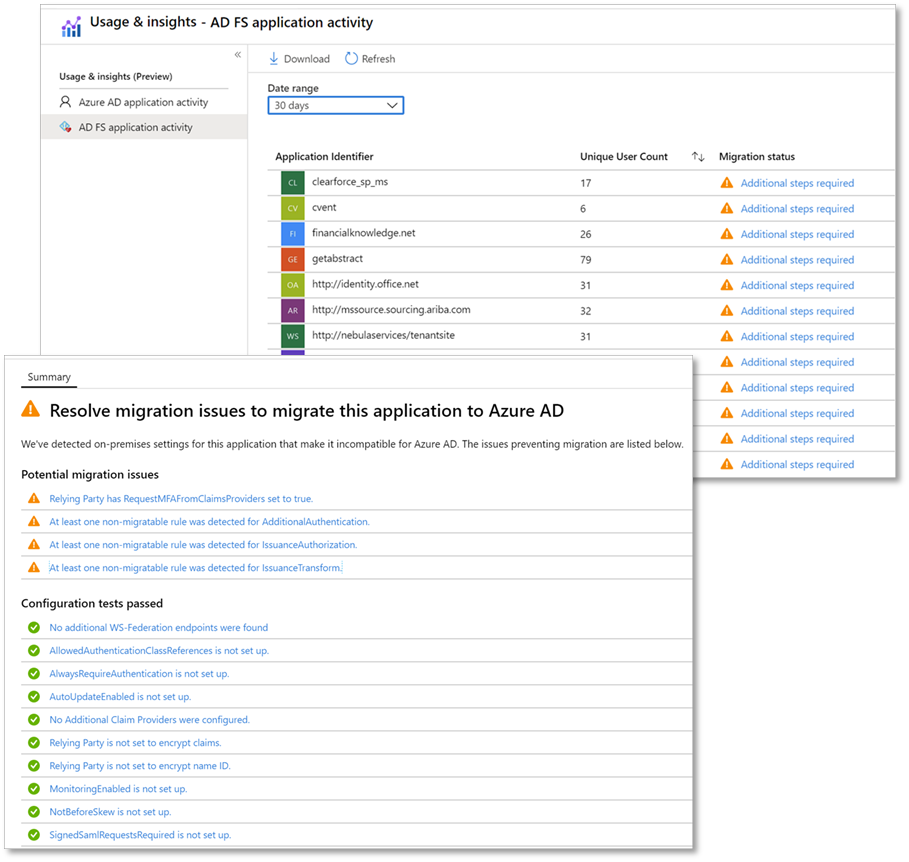The width and height of the screenshot is (909, 862).
Task: Open AlwaysRequireAuthentication not set up result
Action: click(139, 674)
